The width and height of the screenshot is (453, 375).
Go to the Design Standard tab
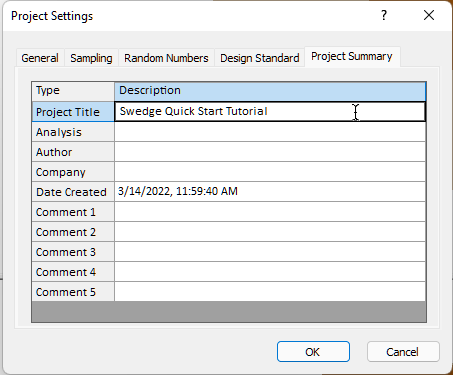[x=260, y=58]
